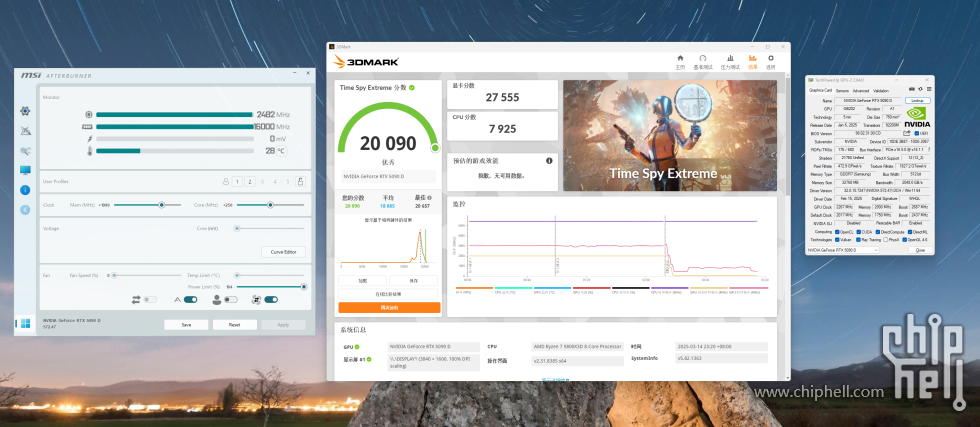This screenshot has height=427, width=980.
Task: Click the GPU-Z refresh icon
Action: (x=920, y=89)
